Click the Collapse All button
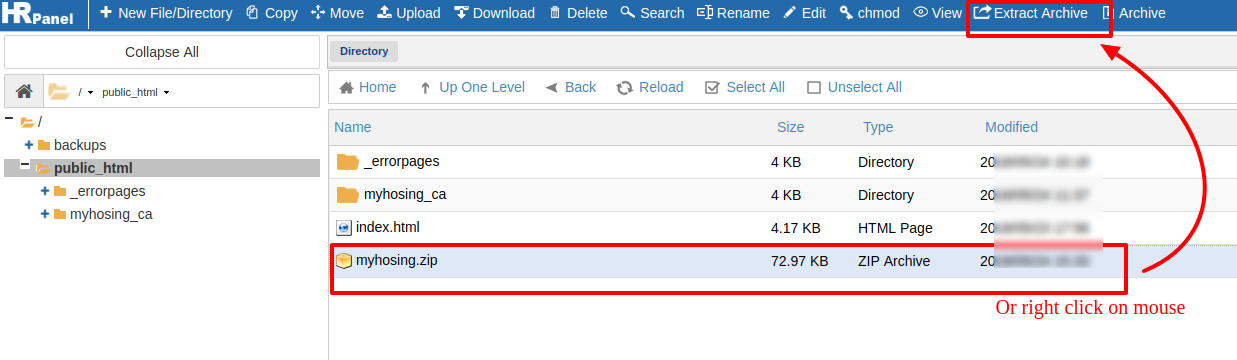The width and height of the screenshot is (1237, 360). 162,52
